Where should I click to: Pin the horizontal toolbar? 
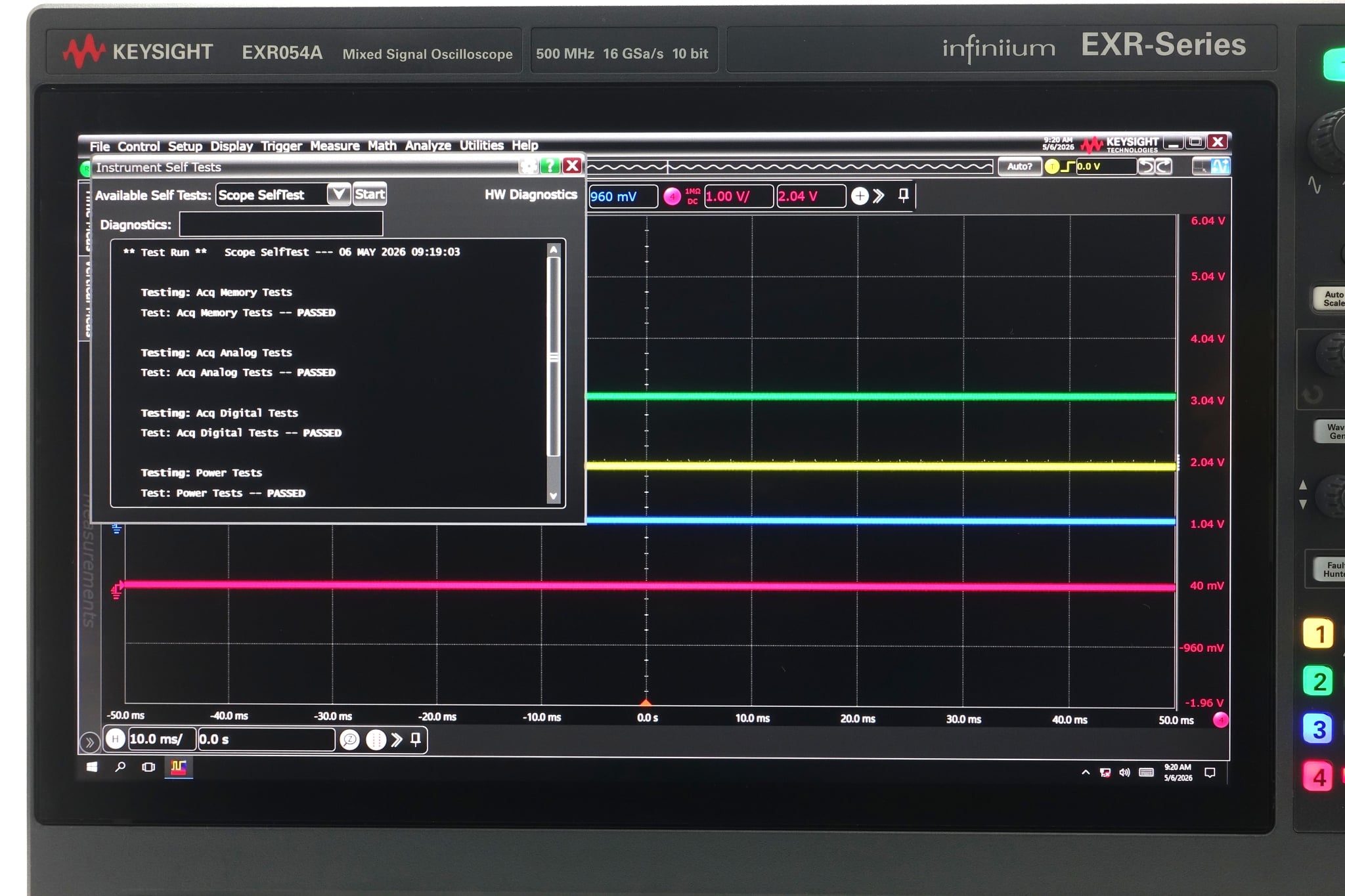click(416, 740)
